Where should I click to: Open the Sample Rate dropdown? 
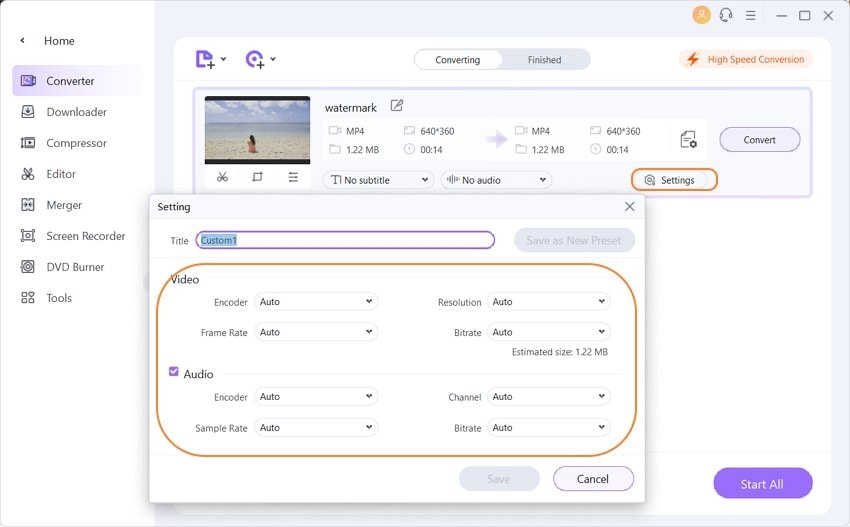(316, 427)
